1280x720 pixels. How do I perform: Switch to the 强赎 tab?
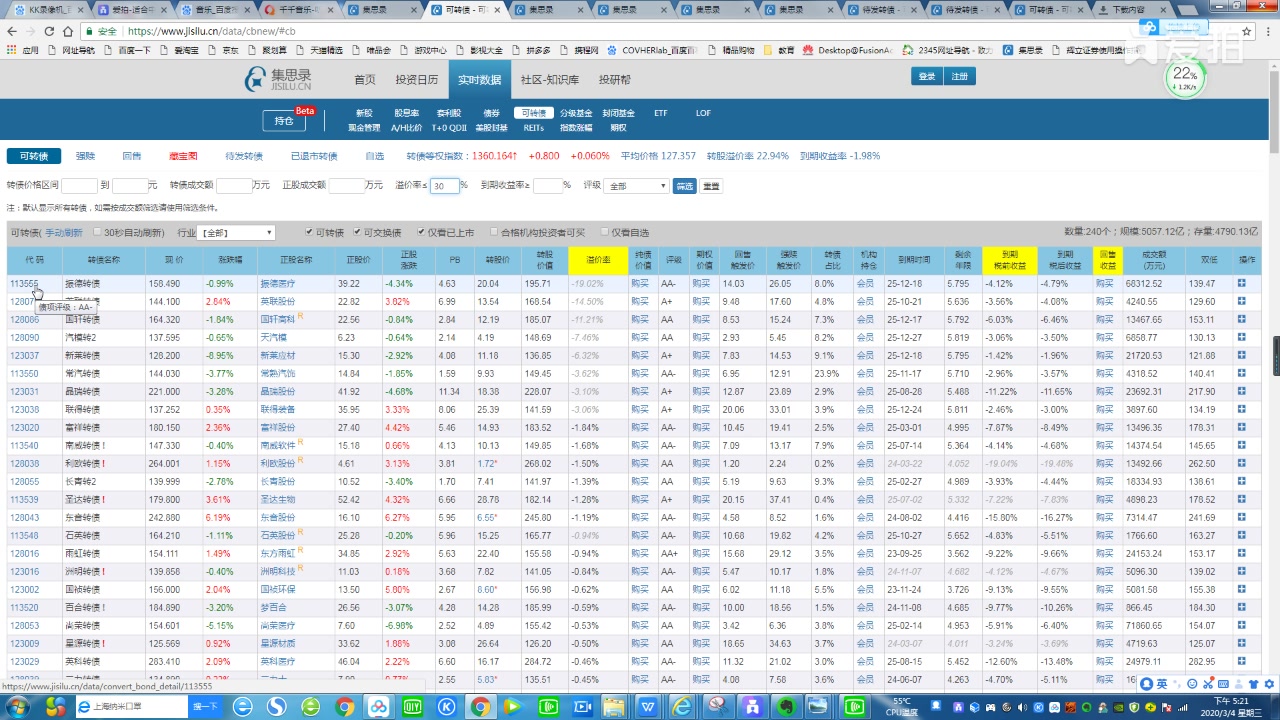pos(85,156)
